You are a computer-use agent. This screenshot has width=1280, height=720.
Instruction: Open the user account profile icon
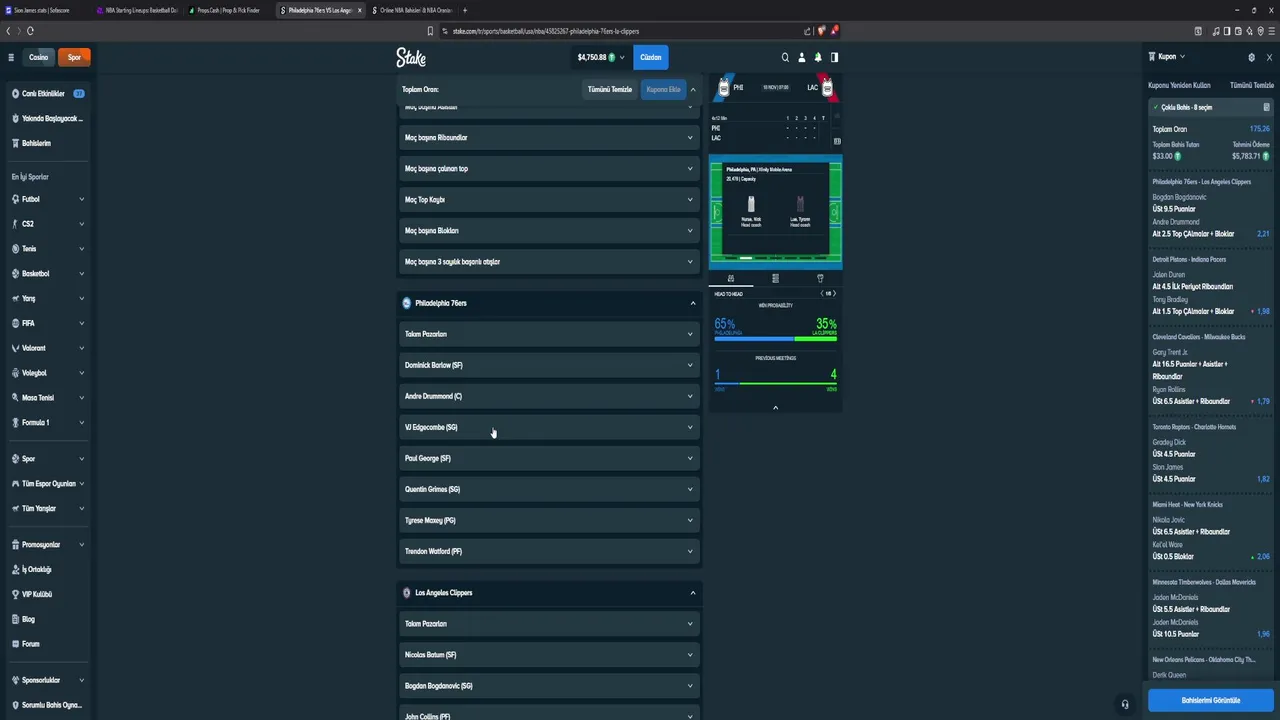coord(801,57)
